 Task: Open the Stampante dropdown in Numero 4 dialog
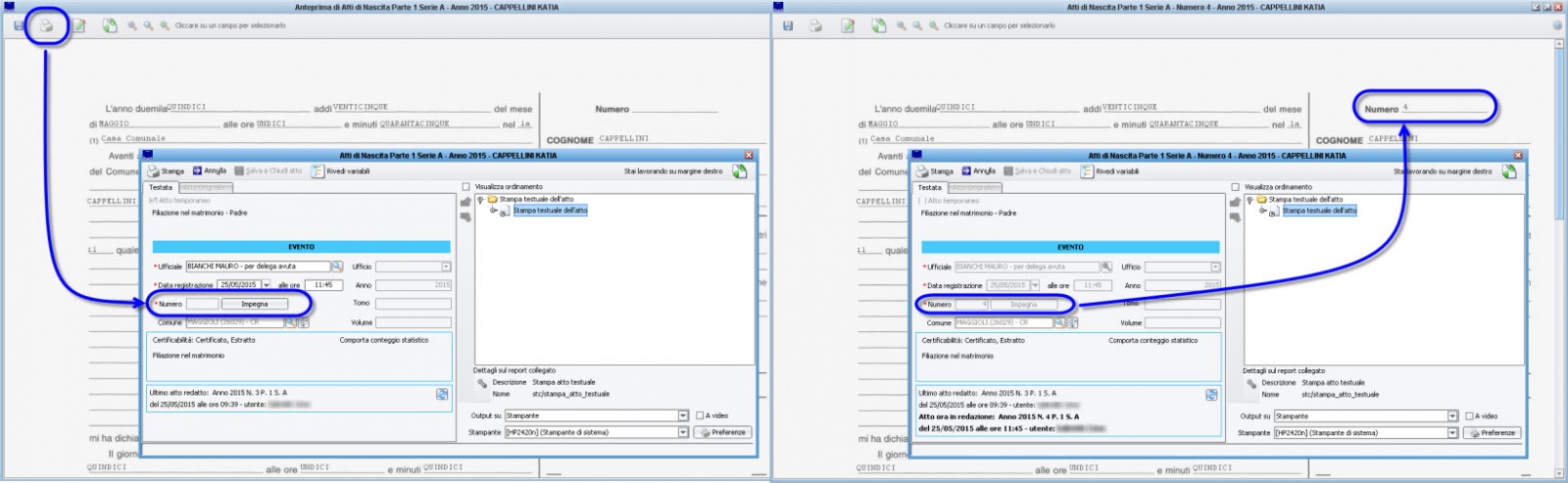coord(1453,432)
